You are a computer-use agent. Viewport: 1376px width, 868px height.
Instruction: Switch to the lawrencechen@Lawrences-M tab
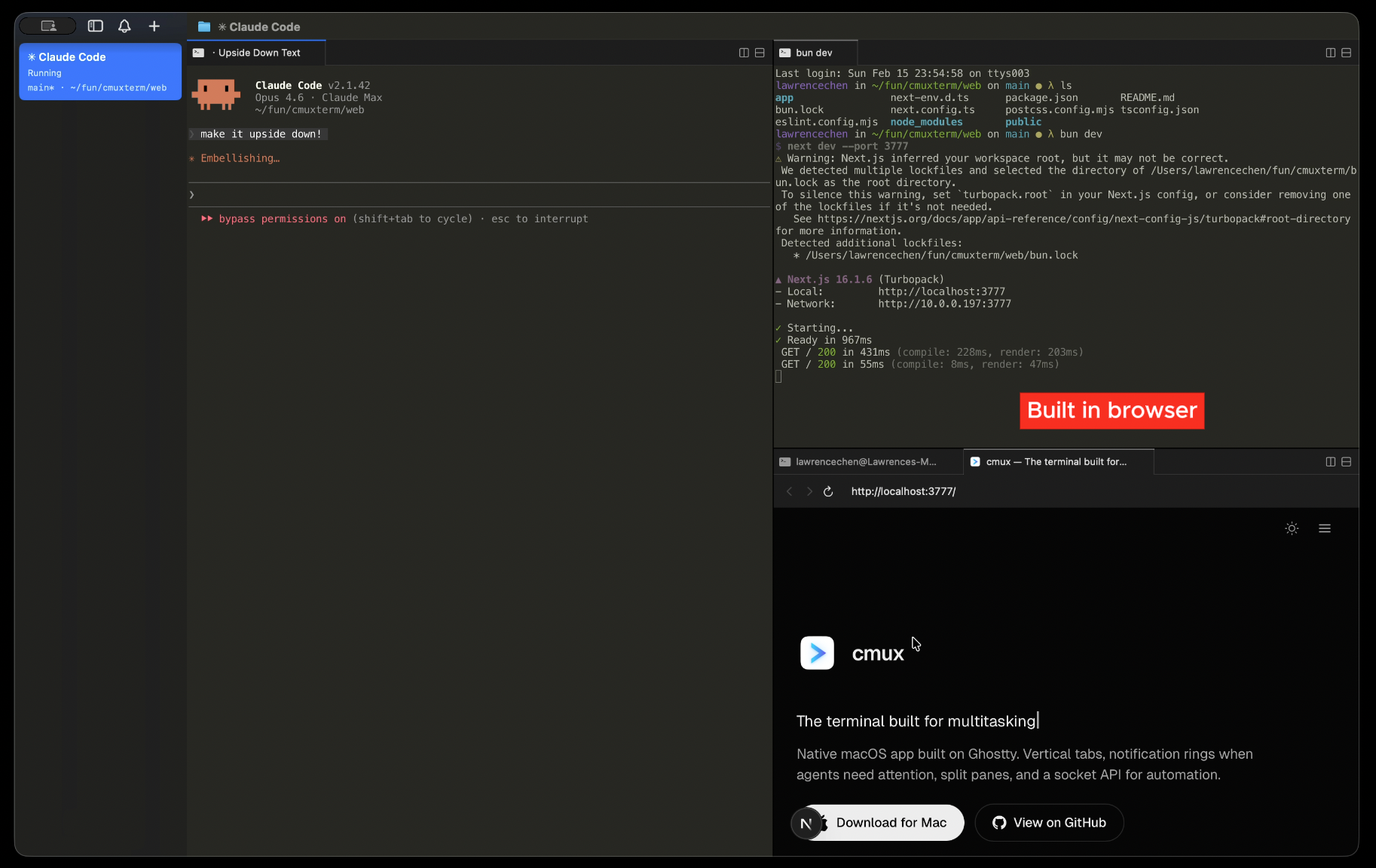[867, 461]
